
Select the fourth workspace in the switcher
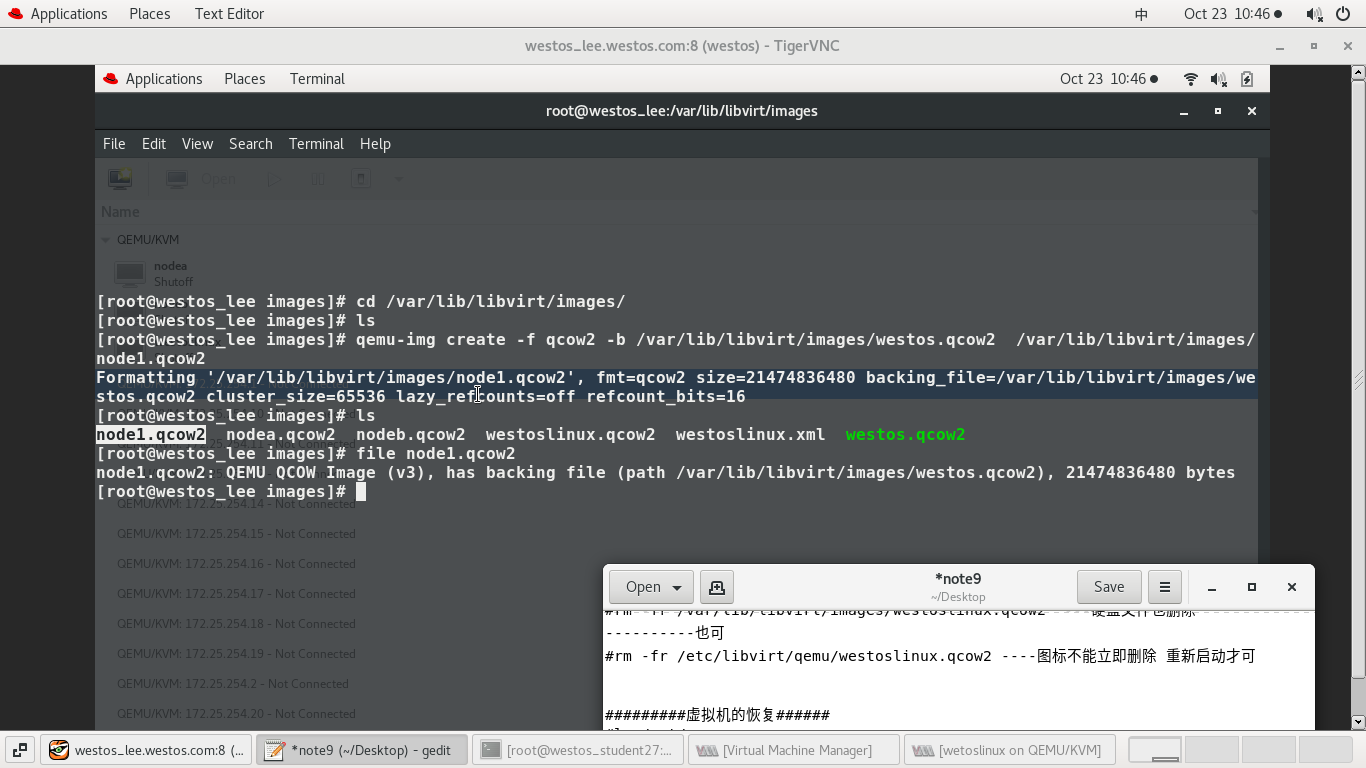1325,750
